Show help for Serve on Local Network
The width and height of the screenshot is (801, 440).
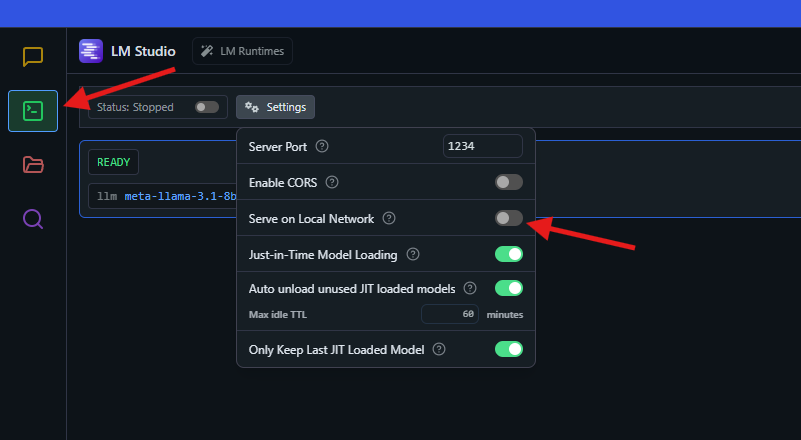[389, 218]
